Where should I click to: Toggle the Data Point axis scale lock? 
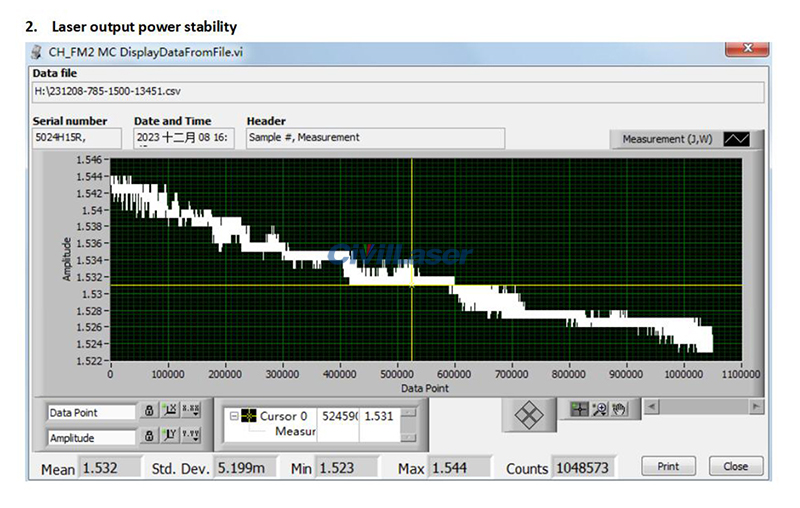tap(148, 411)
